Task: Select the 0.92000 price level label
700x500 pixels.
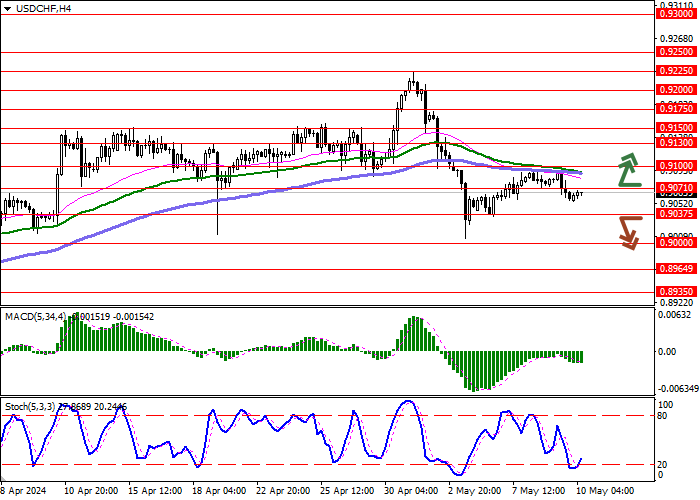Action: click(677, 90)
